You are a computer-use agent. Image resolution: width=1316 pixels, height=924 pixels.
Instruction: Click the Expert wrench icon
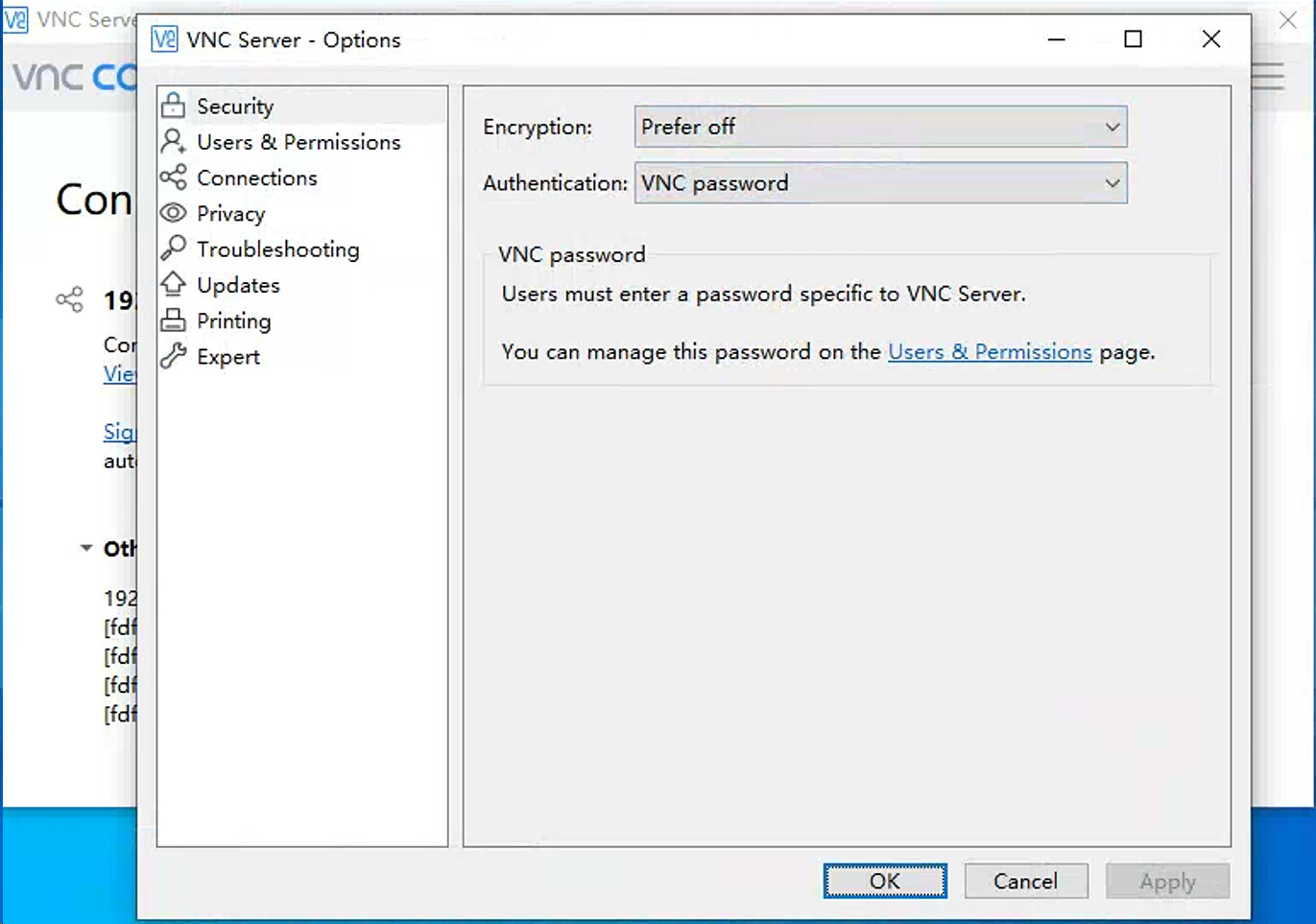[174, 356]
